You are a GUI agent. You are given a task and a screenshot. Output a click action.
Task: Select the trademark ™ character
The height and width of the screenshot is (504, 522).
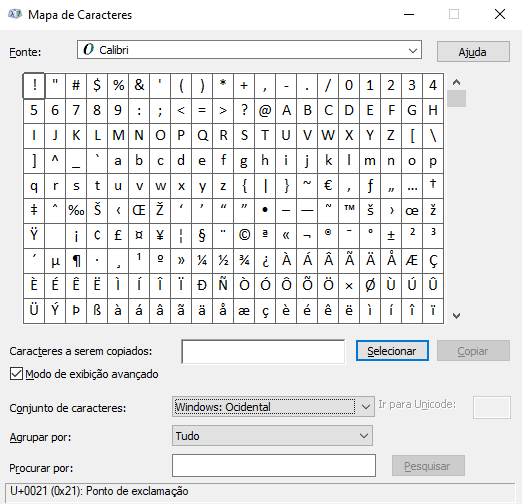(349, 211)
